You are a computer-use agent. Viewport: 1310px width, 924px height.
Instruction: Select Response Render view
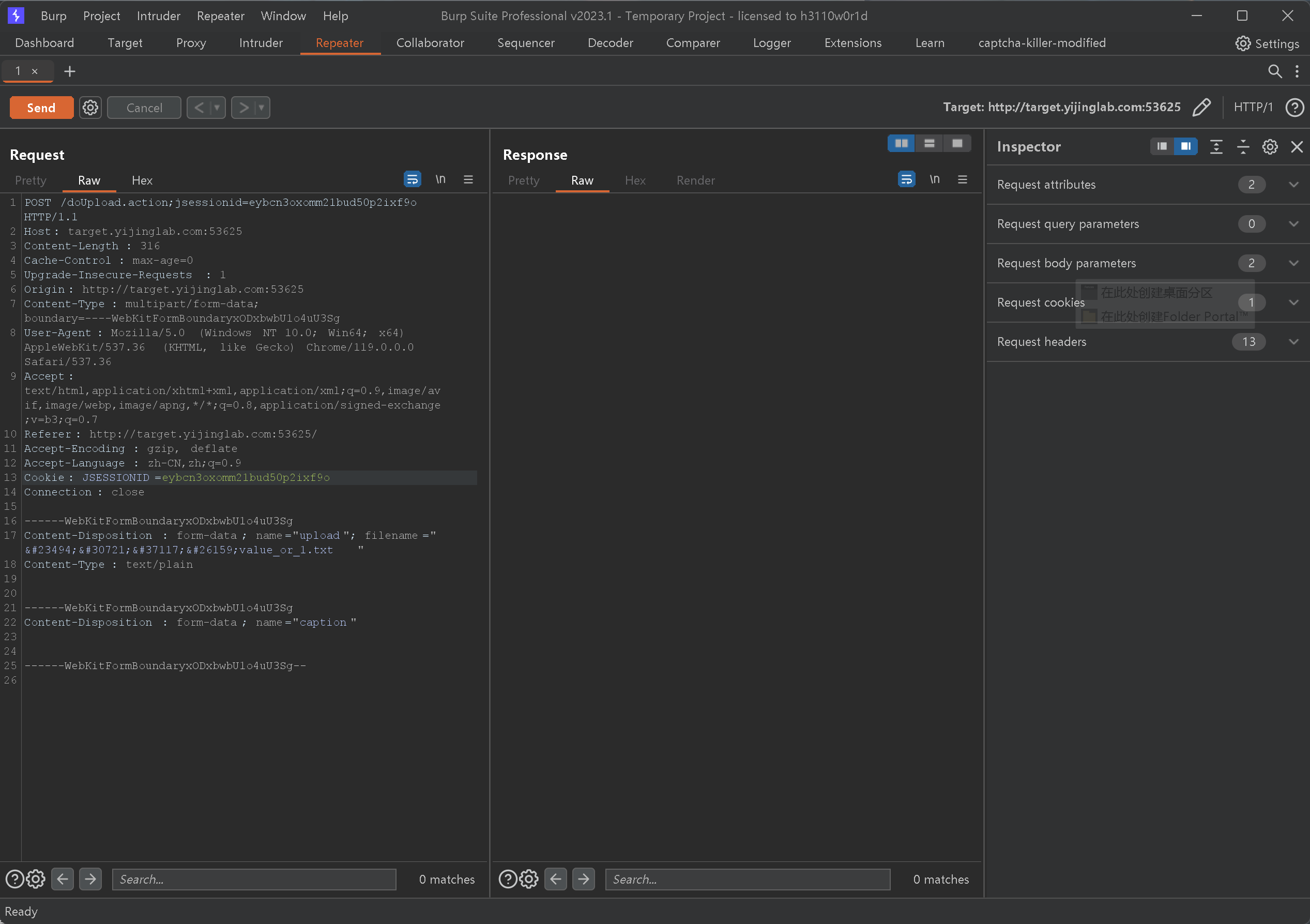coord(695,180)
